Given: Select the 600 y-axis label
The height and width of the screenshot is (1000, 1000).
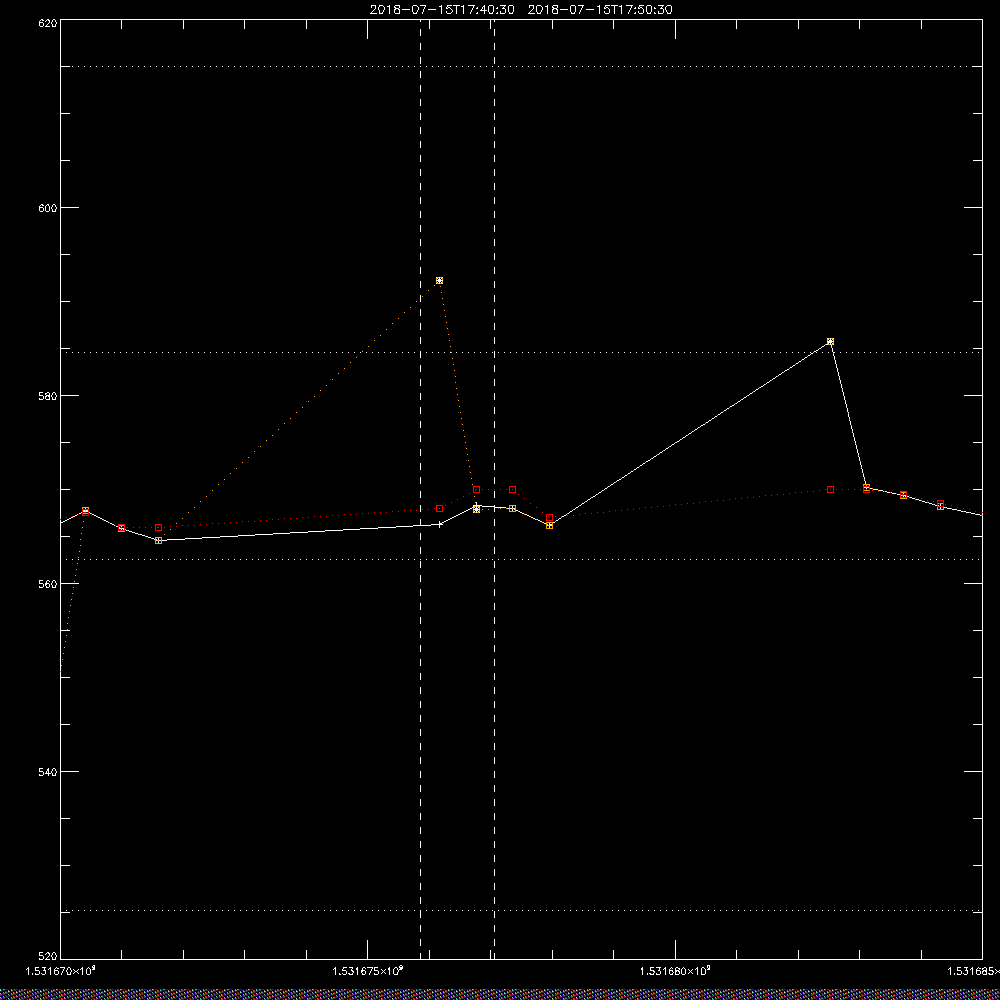Looking at the screenshot, I should click(x=49, y=208).
